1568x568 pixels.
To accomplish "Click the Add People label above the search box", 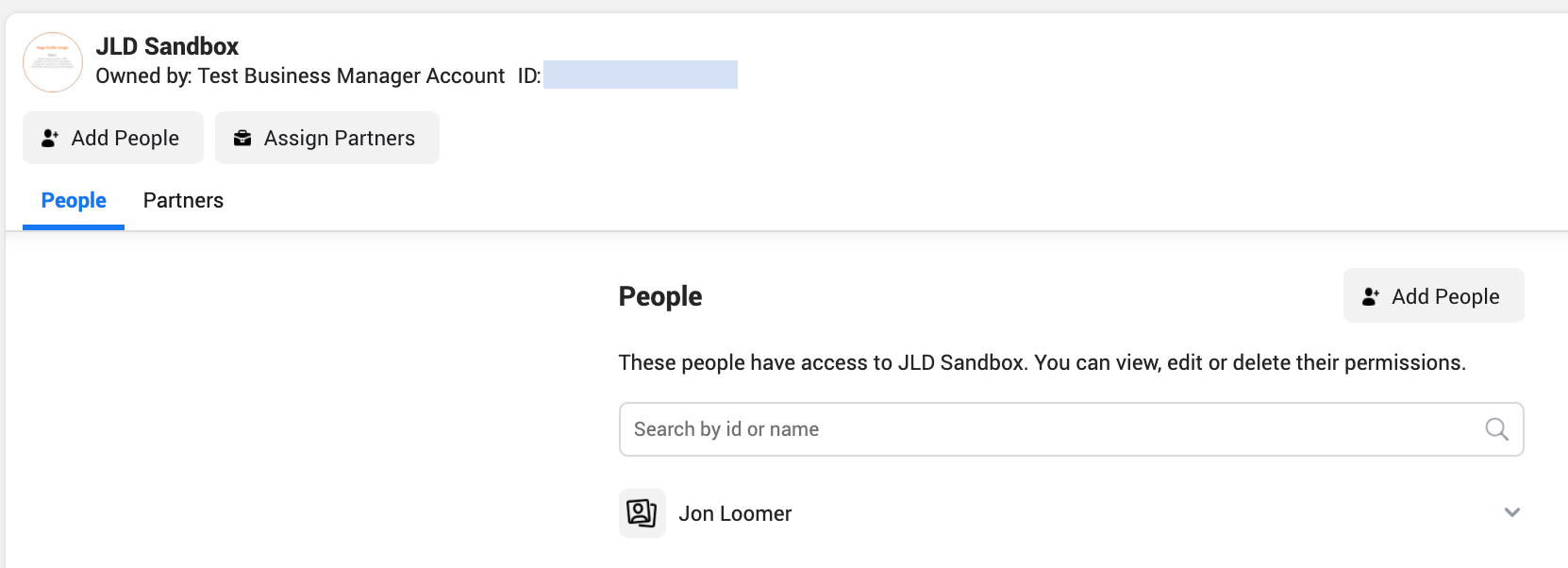I will (1445, 296).
